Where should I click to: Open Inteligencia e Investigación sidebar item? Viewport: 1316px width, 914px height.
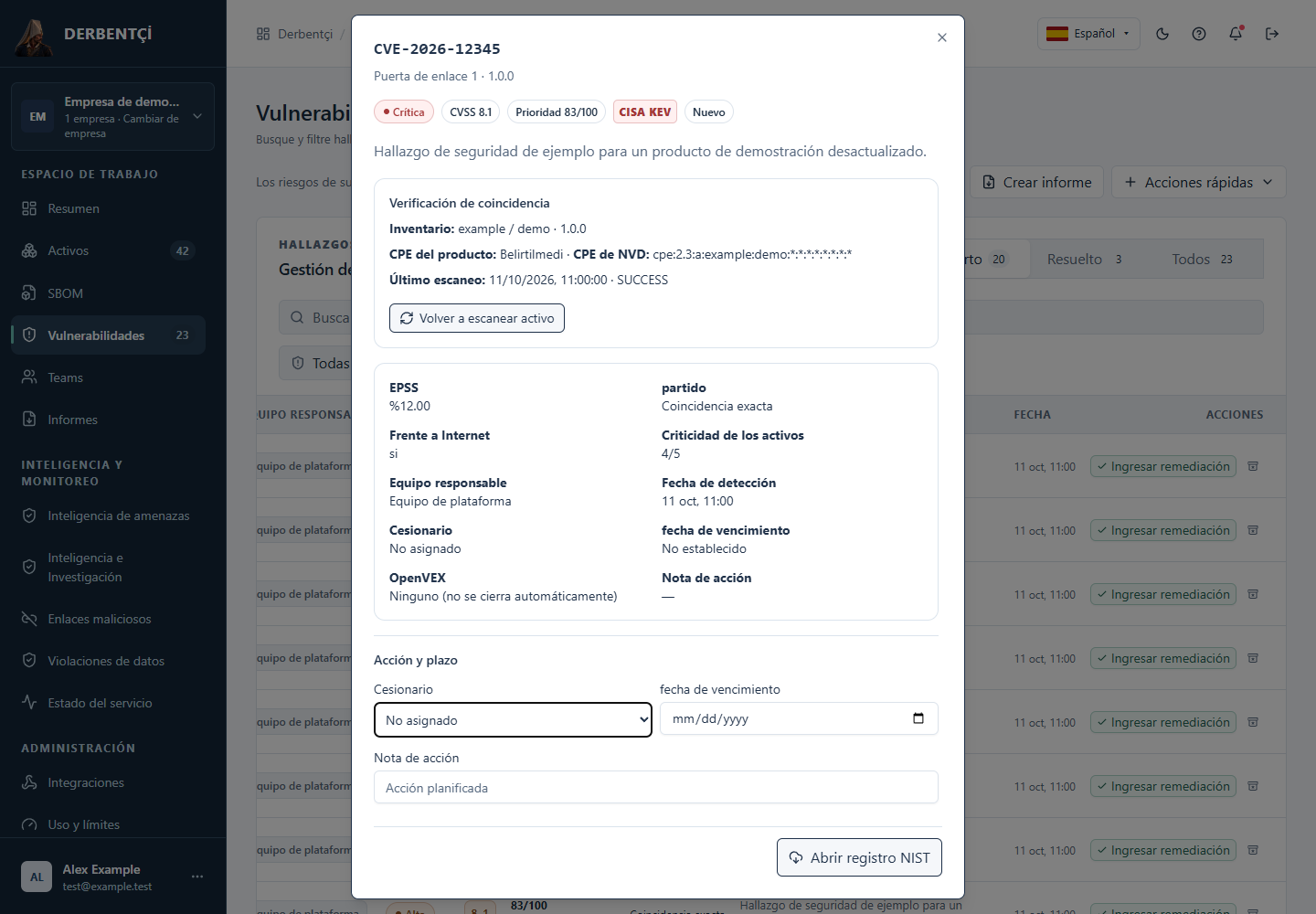pyautogui.click(x=108, y=567)
